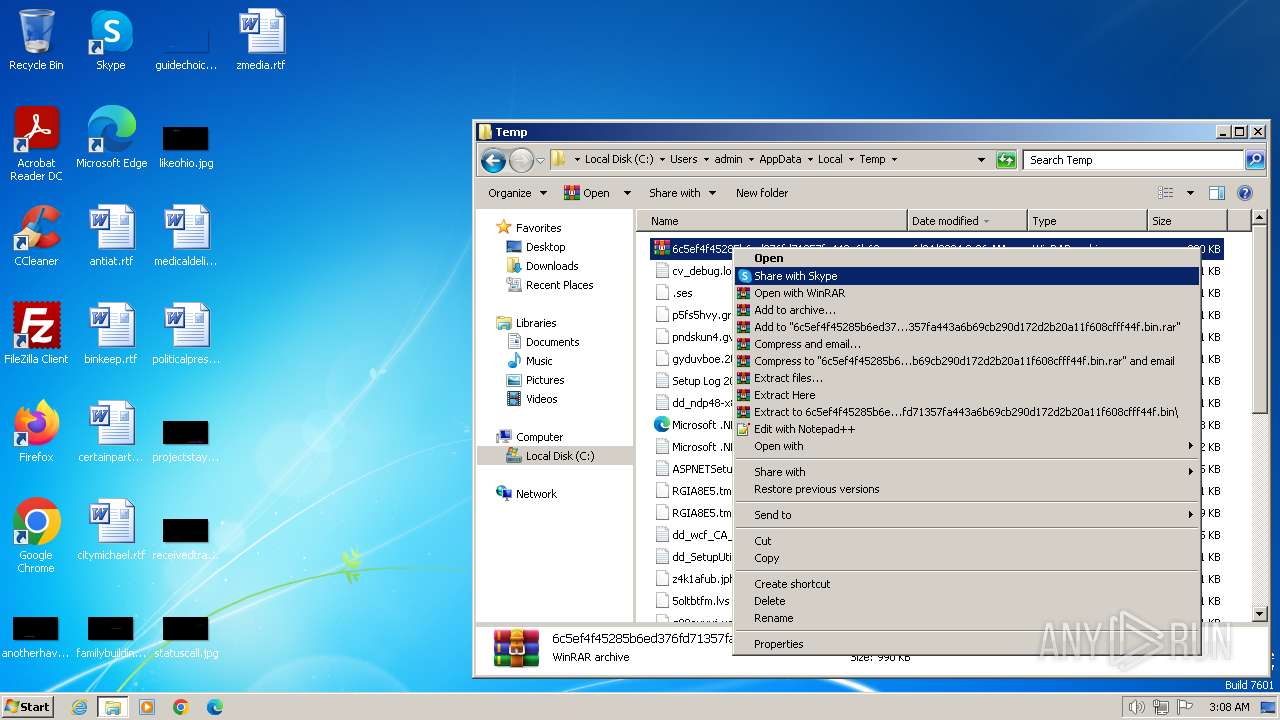The height and width of the screenshot is (720, 1280).
Task: Click Edge icon on taskbar
Action: (215, 707)
